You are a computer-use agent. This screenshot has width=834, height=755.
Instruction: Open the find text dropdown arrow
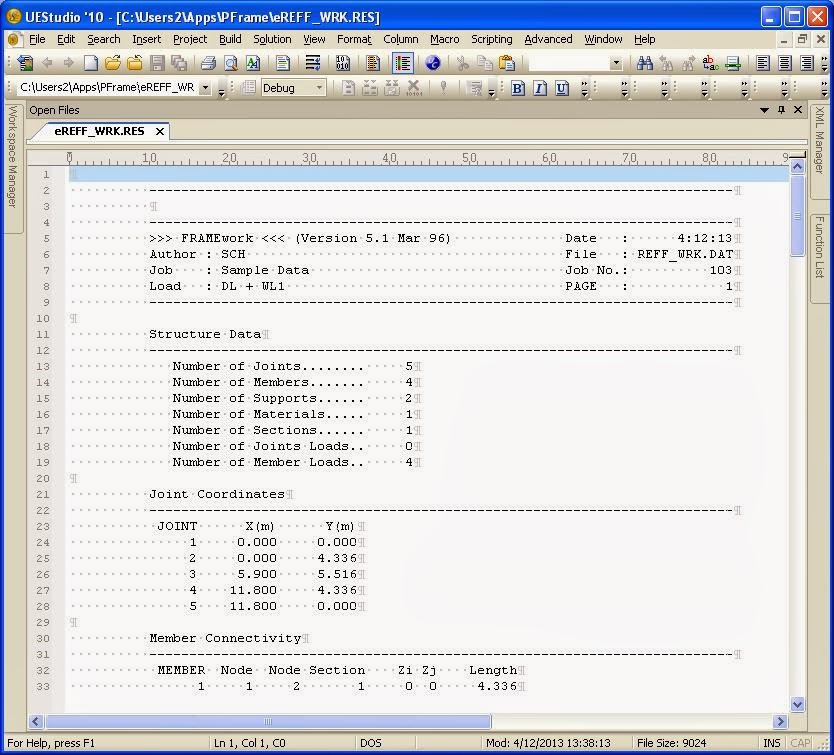tap(616, 63)
